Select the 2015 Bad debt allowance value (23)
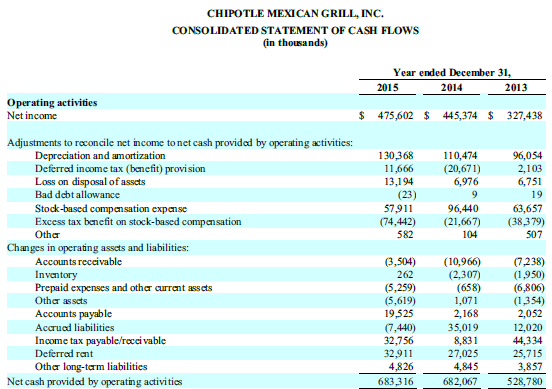Screen dimensions: 552x389 407,195
